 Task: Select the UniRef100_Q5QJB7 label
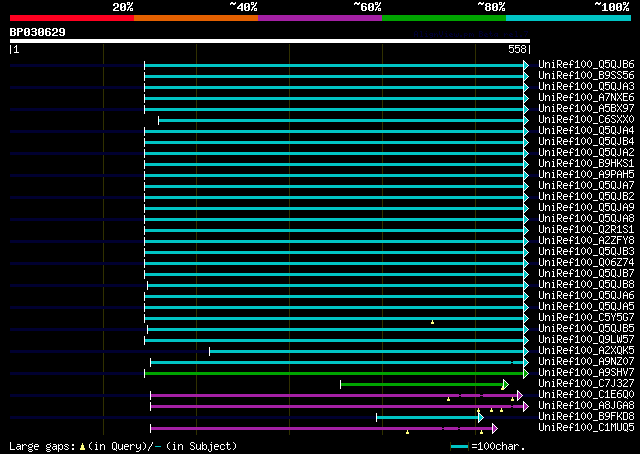coord(586,274)
